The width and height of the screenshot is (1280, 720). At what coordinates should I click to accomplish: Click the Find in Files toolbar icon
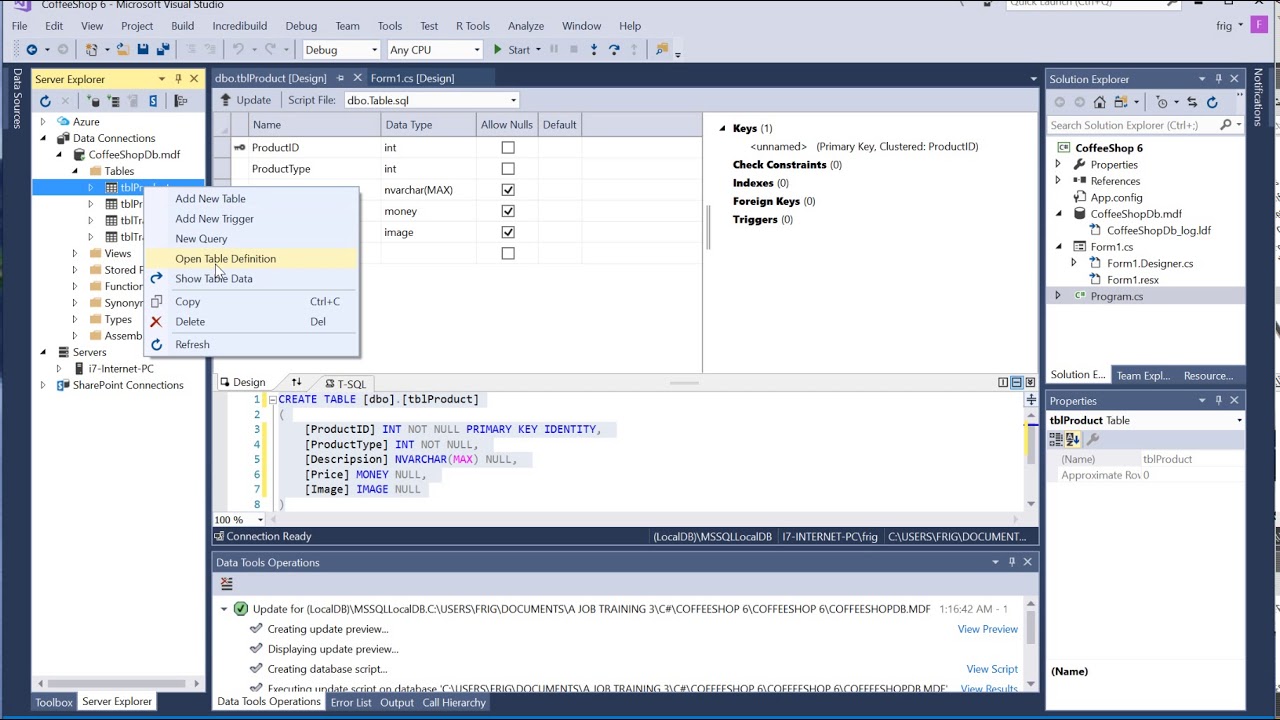(x=661, y=49)
